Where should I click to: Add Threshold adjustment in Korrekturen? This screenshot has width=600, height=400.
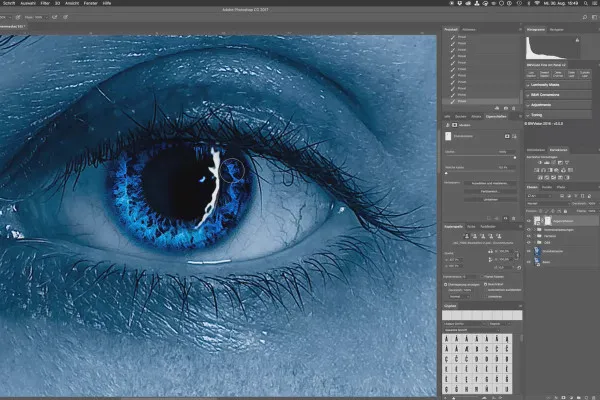click(x=554, y=178)
